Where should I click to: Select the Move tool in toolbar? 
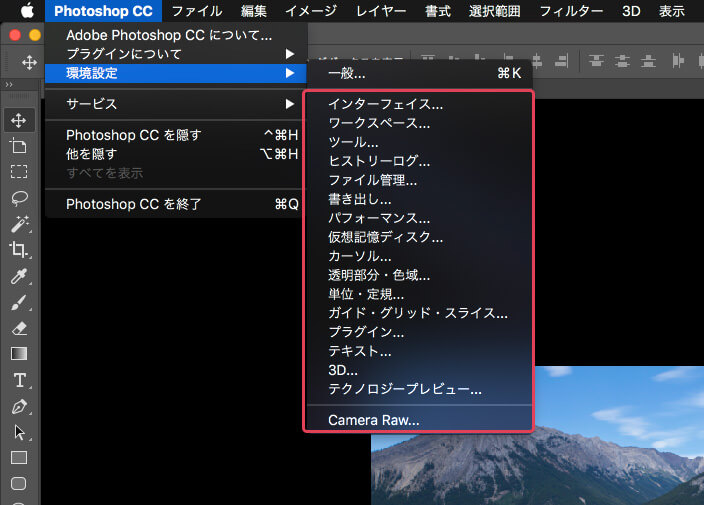tap(18, 120)
